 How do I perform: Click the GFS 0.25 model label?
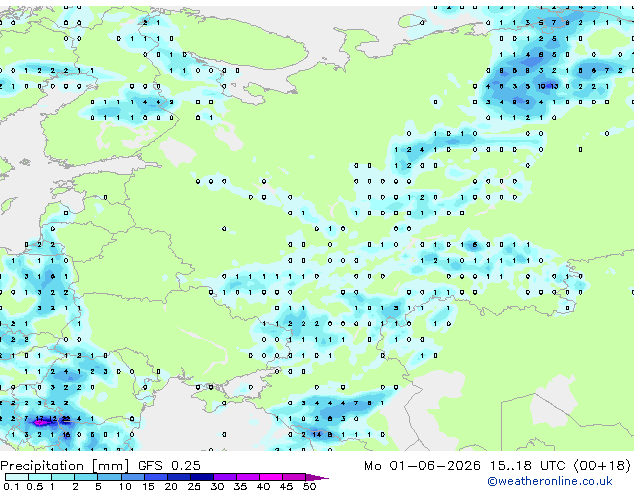point(169,466)
